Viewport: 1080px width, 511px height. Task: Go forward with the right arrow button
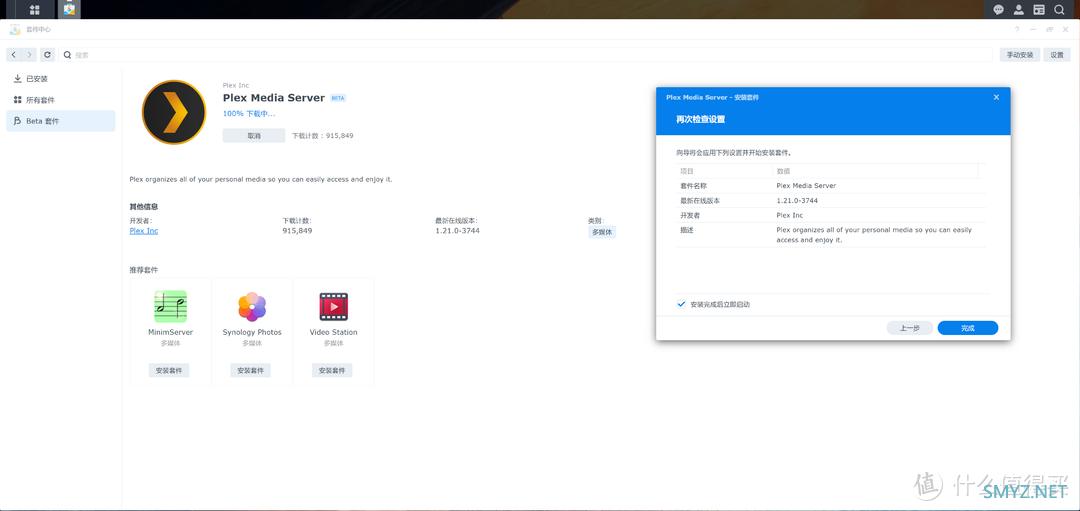pyautogui.click(x=29, y=54)
